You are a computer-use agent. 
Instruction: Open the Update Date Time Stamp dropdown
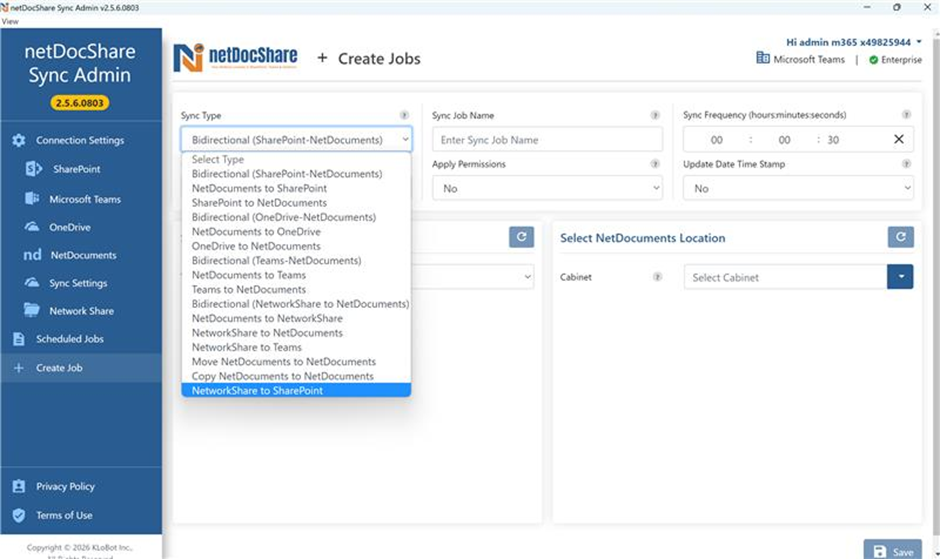[x=798, y=188]
